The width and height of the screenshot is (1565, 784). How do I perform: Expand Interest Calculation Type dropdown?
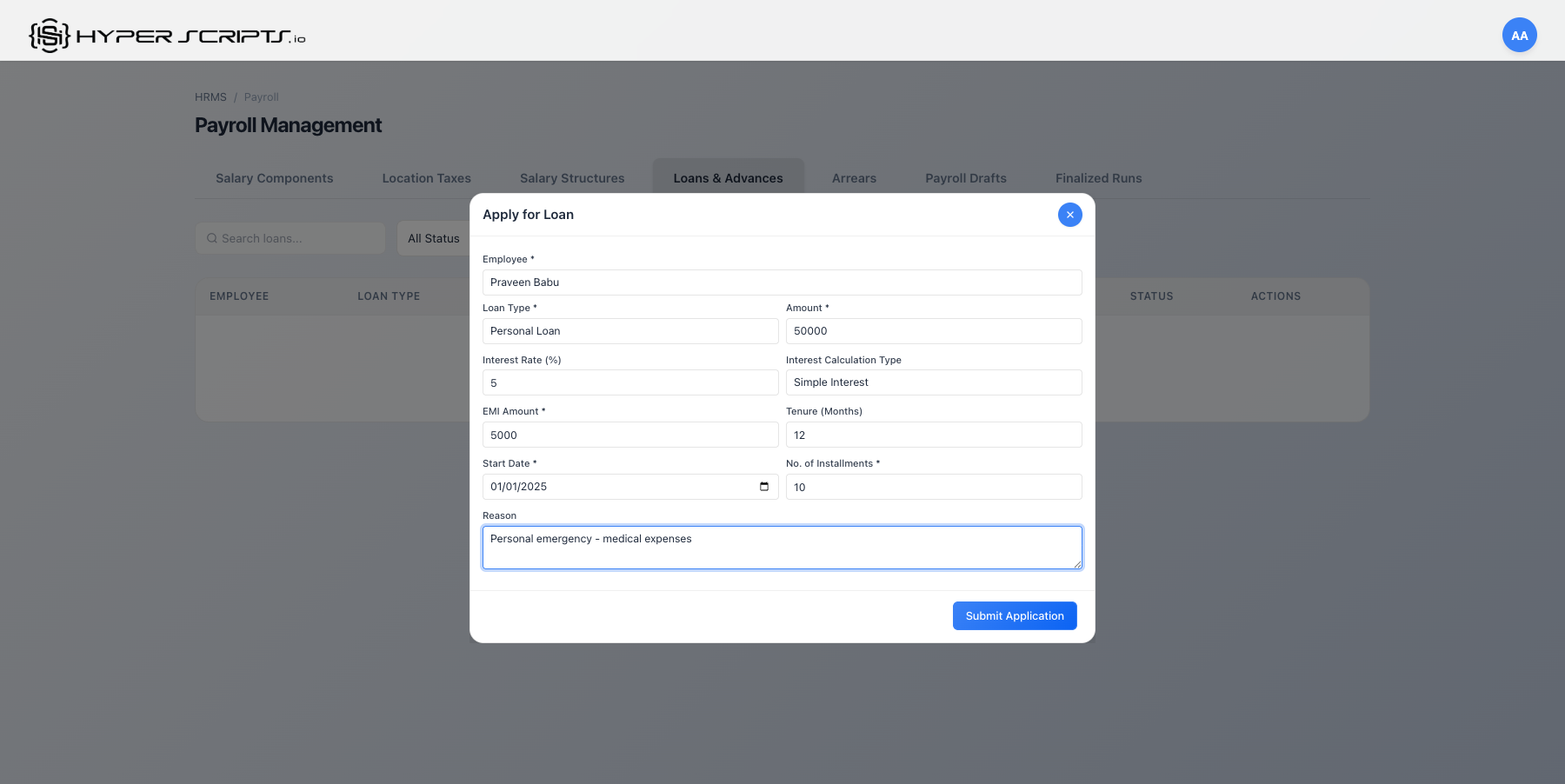[933, 382]
